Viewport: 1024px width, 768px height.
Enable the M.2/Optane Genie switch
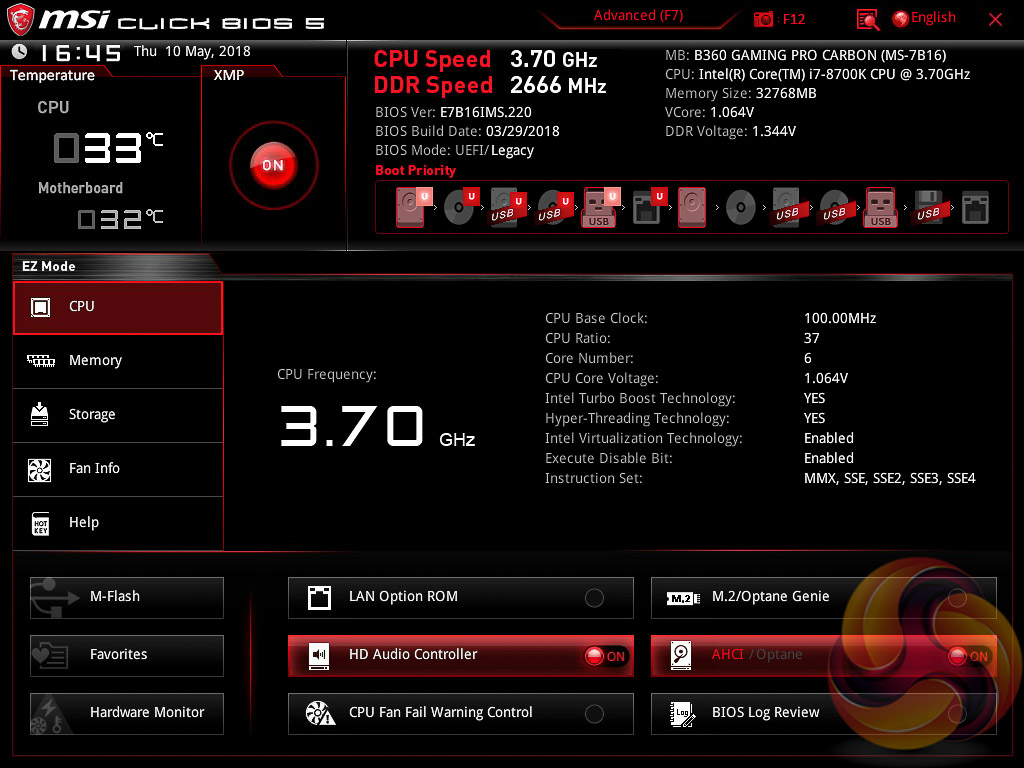point(957,598)
